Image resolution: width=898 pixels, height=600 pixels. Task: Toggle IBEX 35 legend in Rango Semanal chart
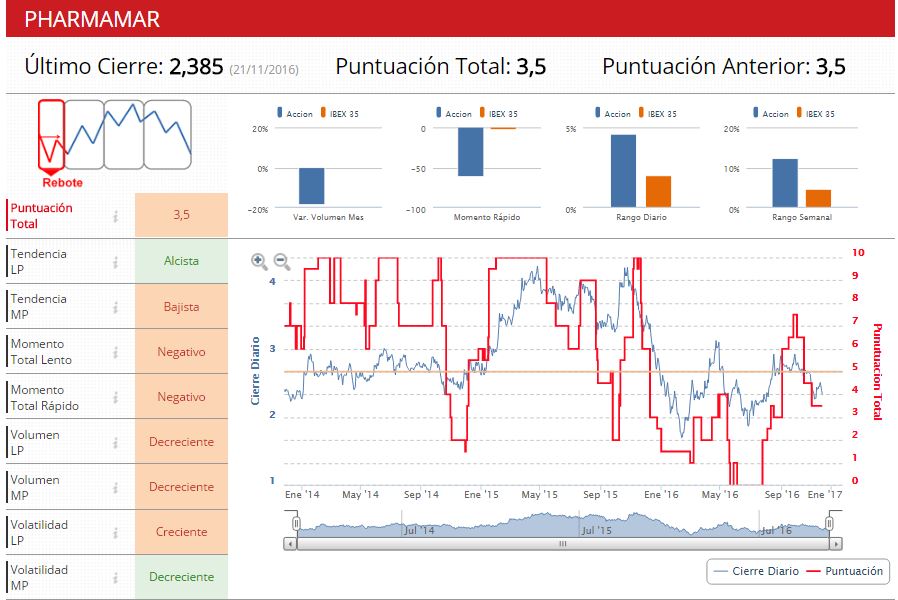[815, 113]
